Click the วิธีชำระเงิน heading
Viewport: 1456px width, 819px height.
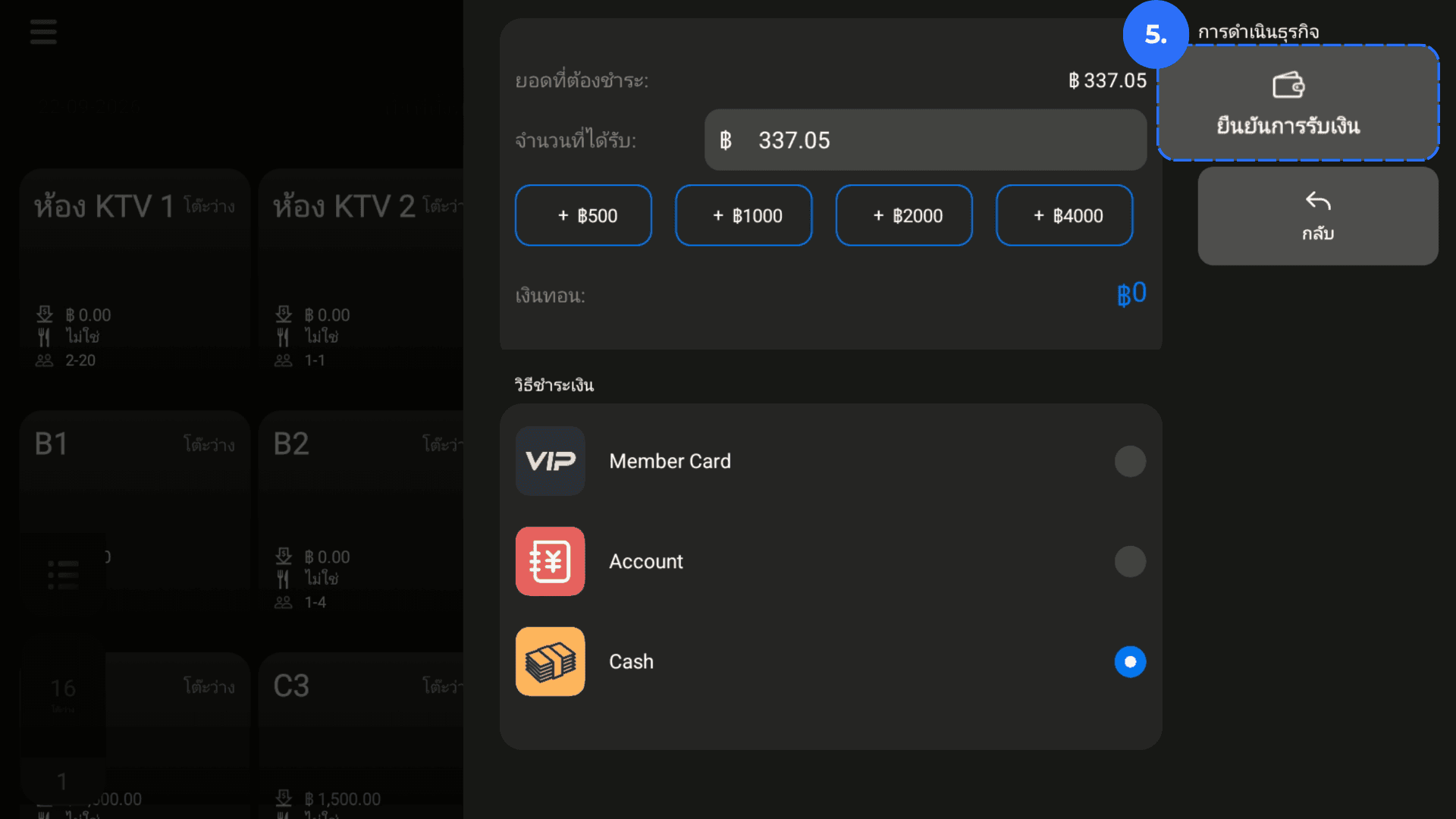[554, 385]
